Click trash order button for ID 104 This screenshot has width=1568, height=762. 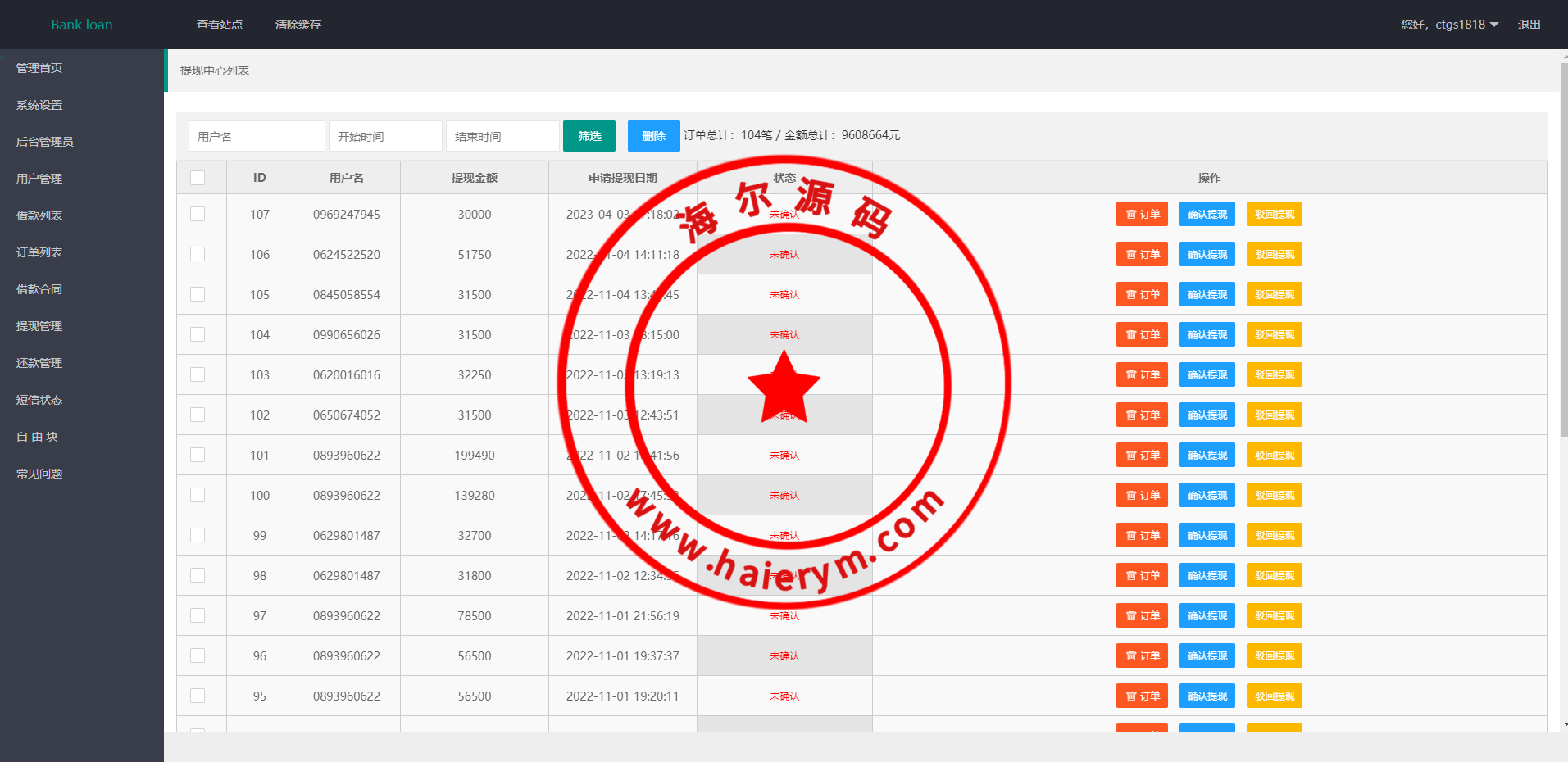[1142, 335]
